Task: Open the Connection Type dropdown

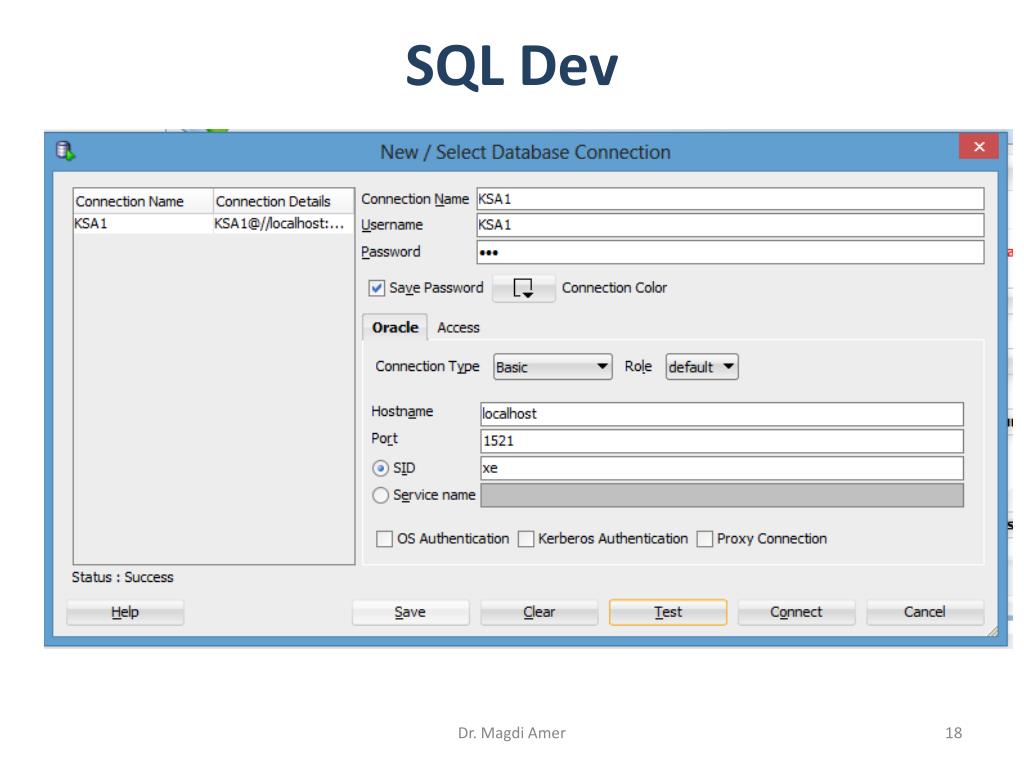Action: click(552, 366)
